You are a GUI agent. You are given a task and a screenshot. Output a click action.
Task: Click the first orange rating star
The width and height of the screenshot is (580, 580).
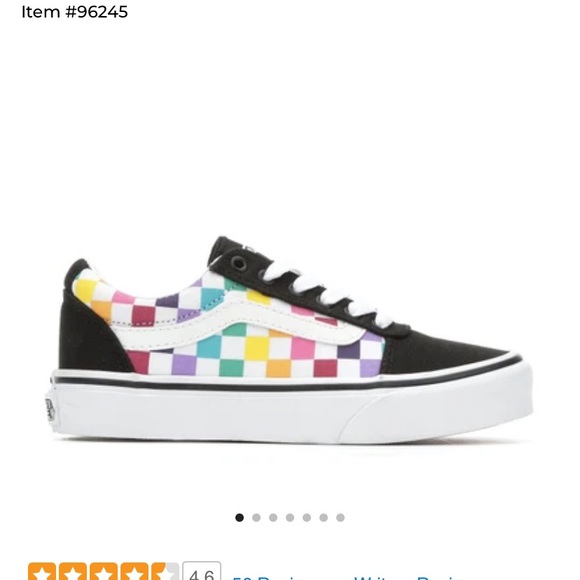pos(42,571)
